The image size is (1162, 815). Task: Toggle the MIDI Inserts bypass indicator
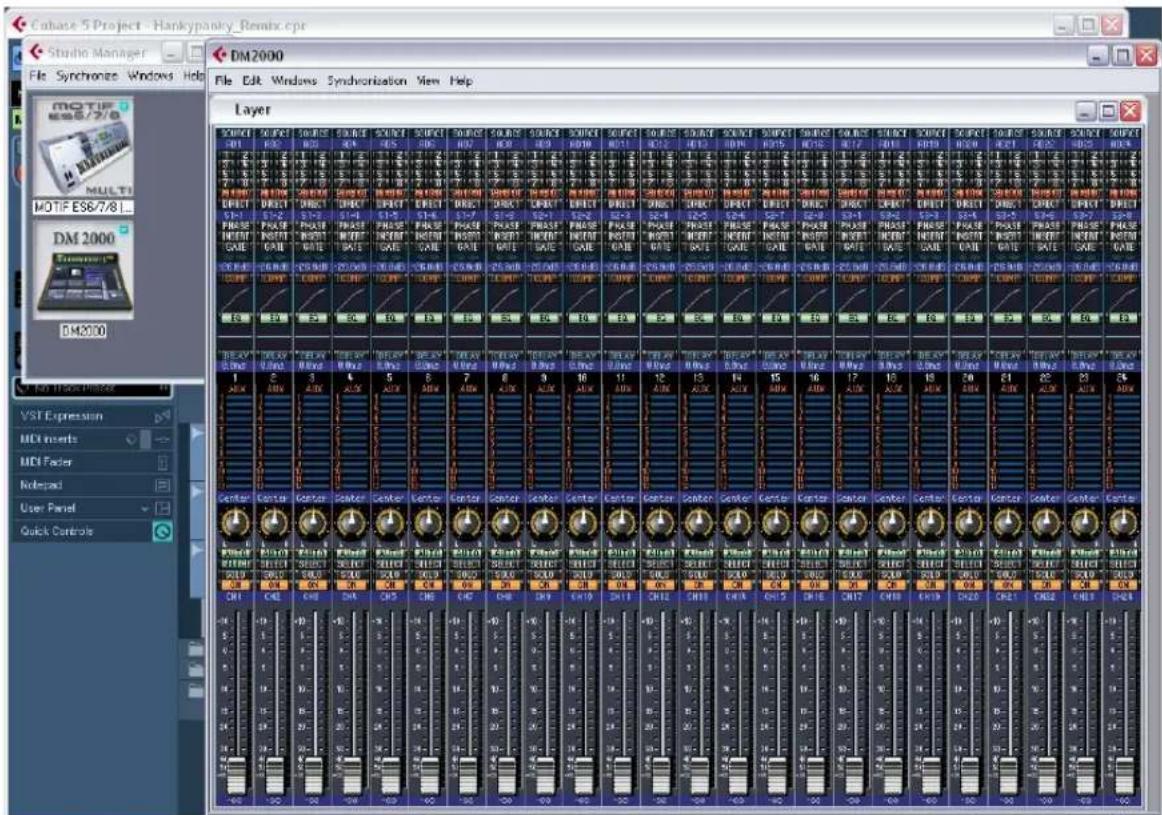pyautogui.click(x=131, y=439)
